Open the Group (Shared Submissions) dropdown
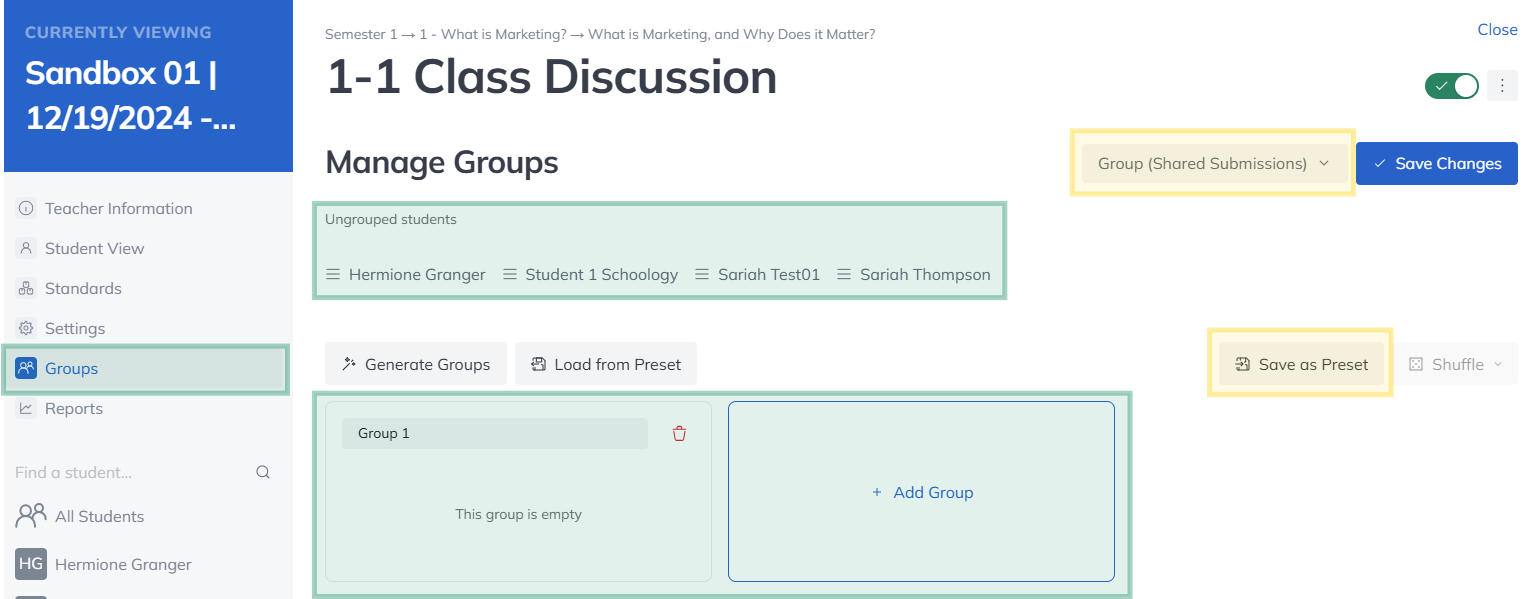1533x599 pixels. (x=1213, y=163)
